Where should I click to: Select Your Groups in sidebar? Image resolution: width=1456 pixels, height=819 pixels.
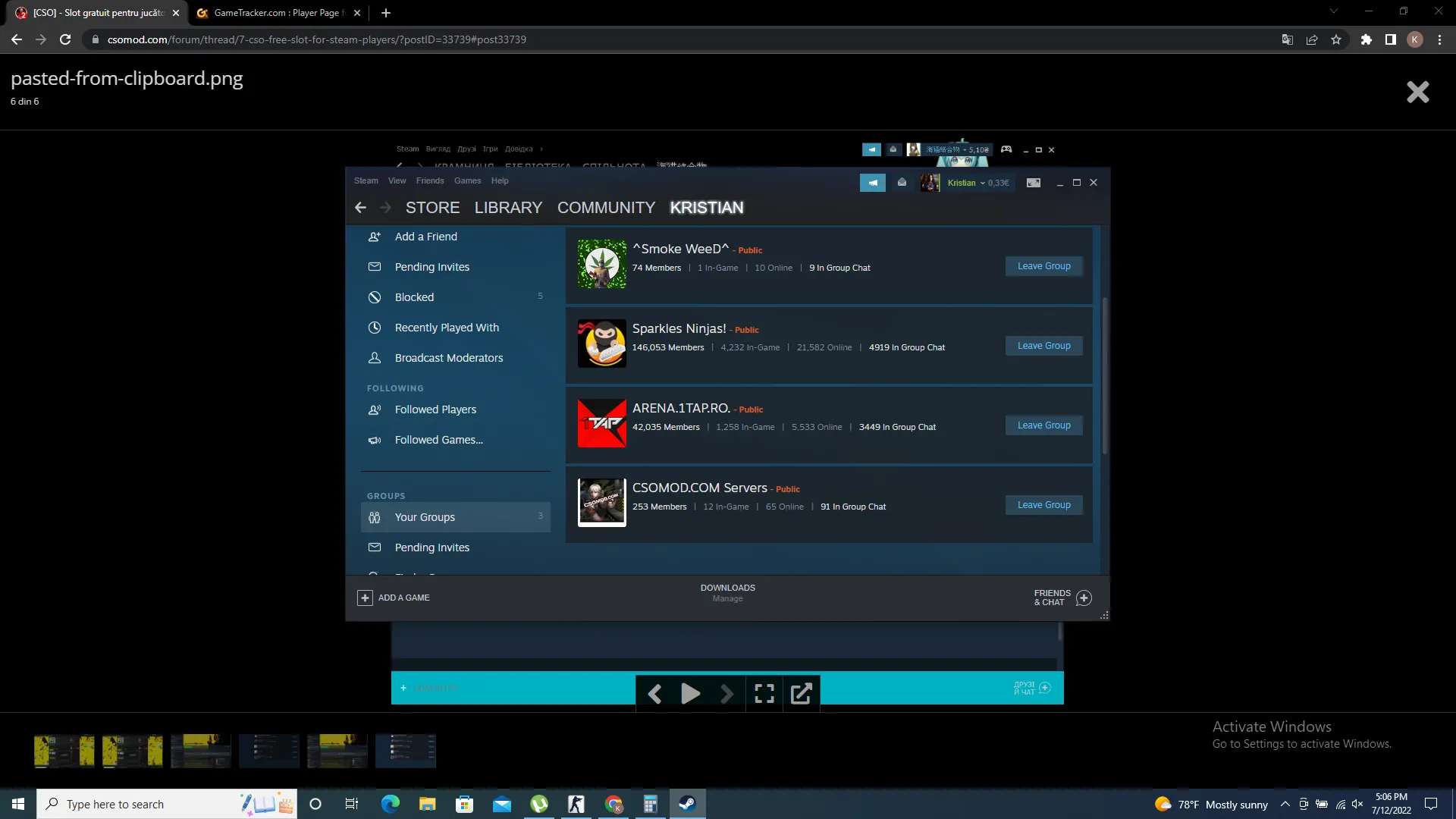456,517
